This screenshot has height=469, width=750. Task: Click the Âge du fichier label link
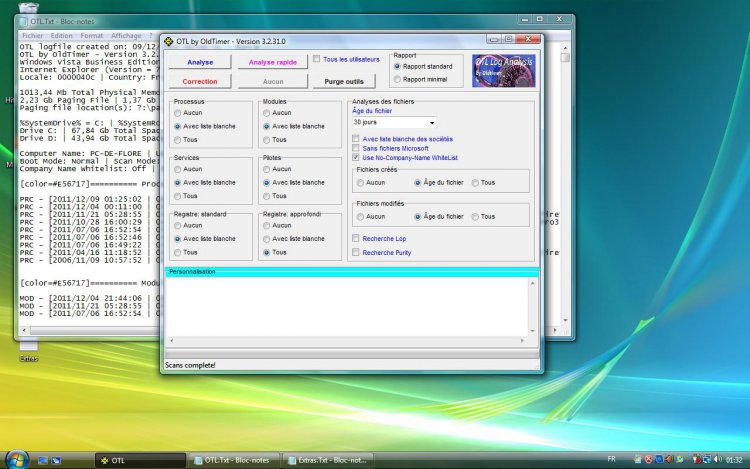click(x=372, y=111)
